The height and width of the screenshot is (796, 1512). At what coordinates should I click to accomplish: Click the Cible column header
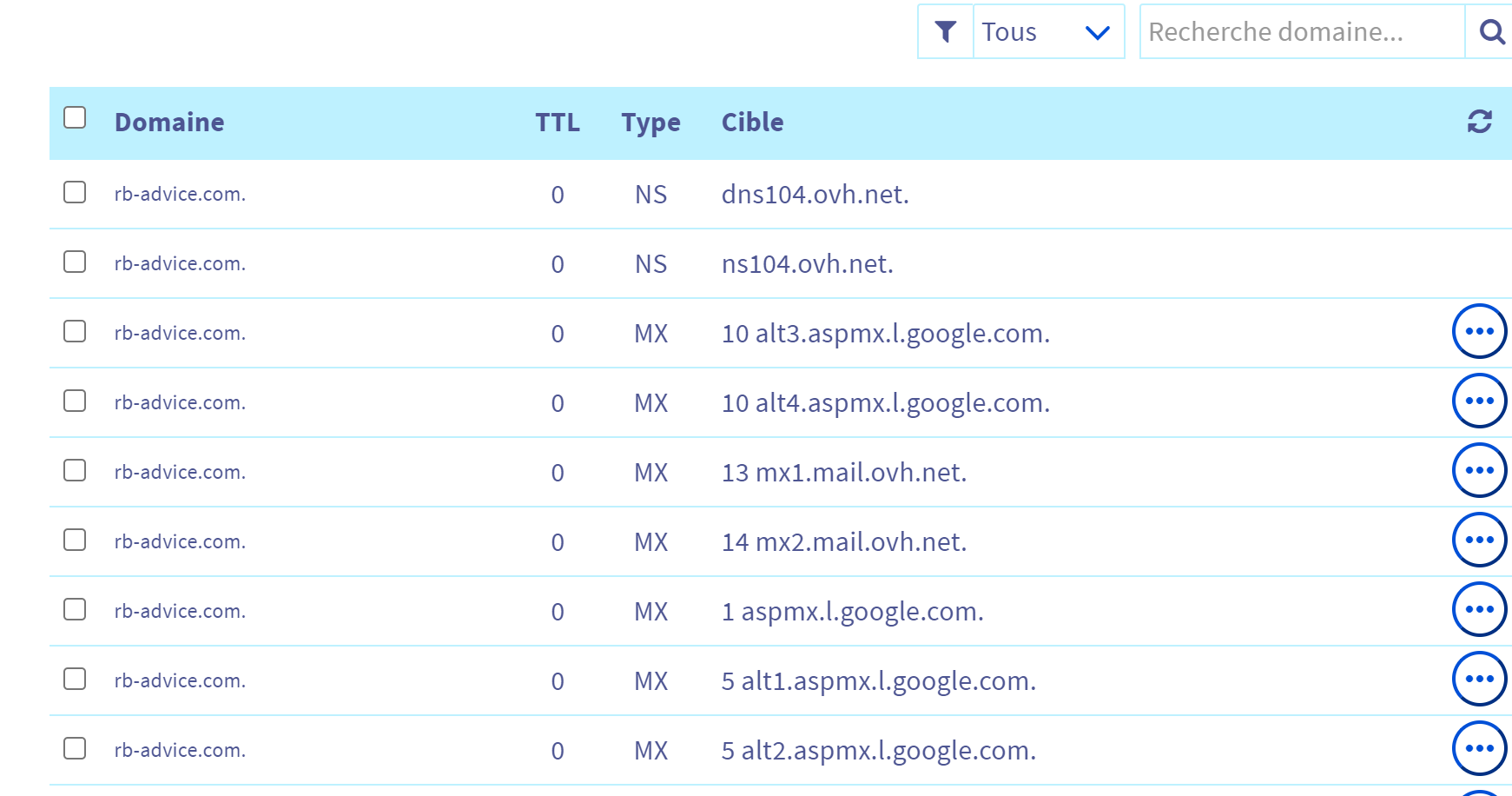click(752, 123)
